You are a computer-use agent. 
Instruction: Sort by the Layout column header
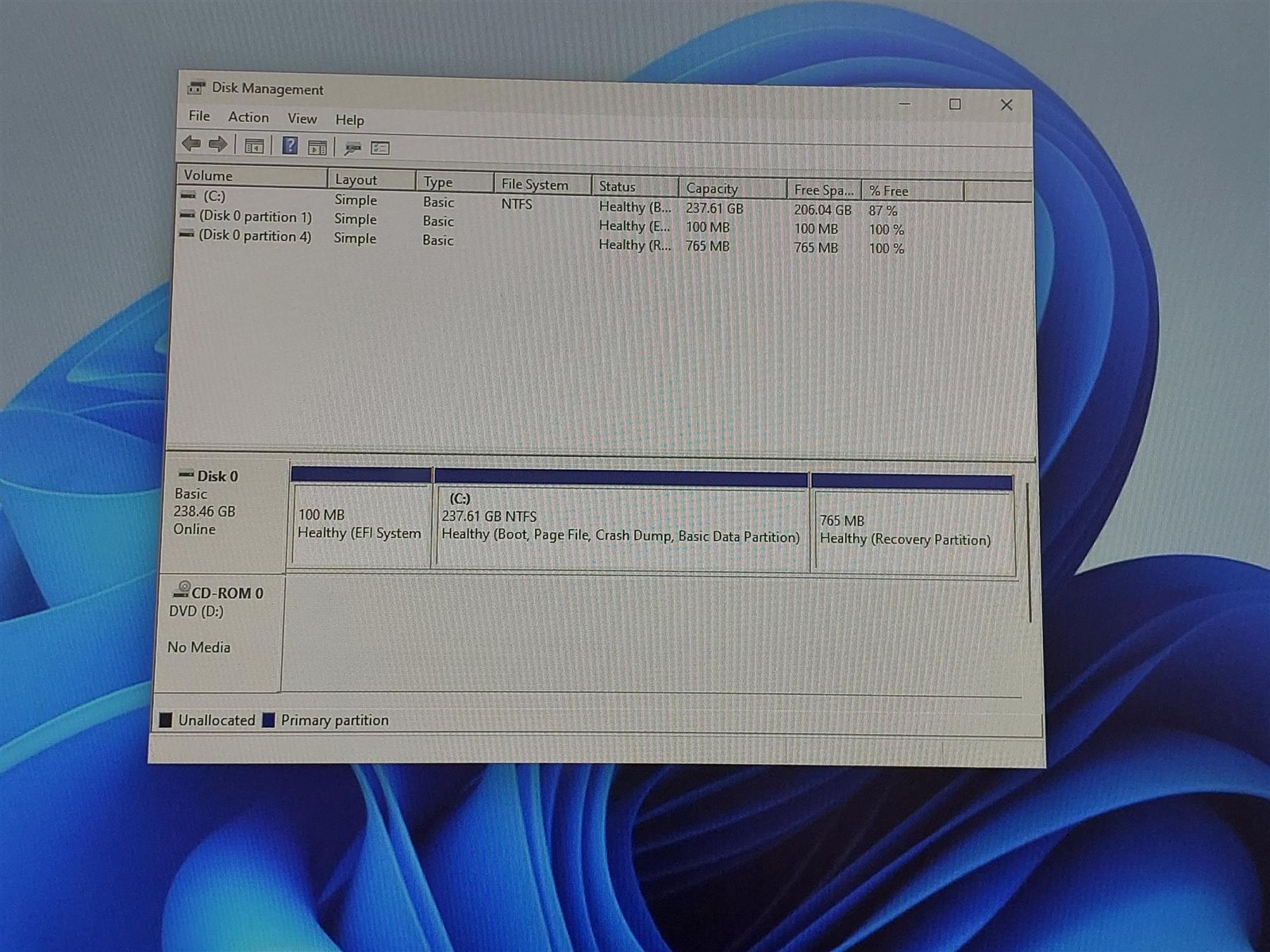coord(371,180)
